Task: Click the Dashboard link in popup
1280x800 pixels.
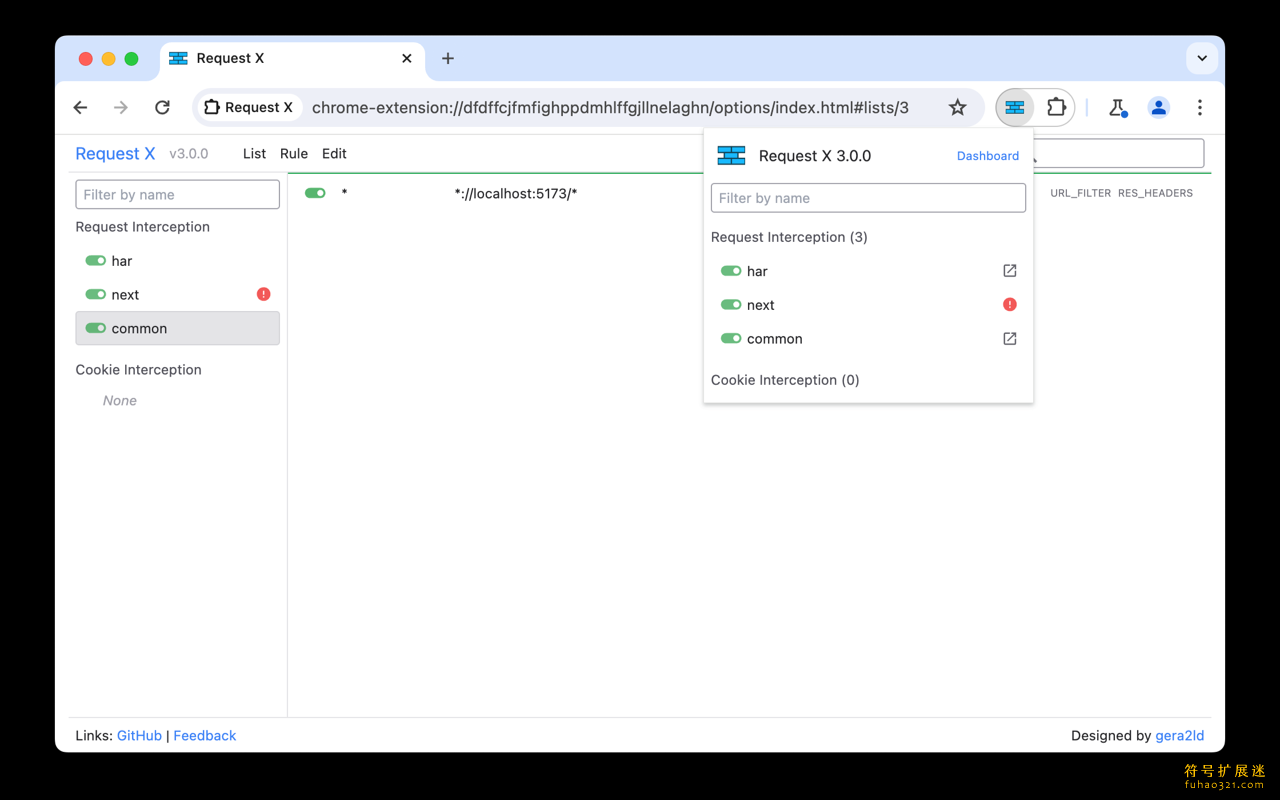Action: [988, 156]
